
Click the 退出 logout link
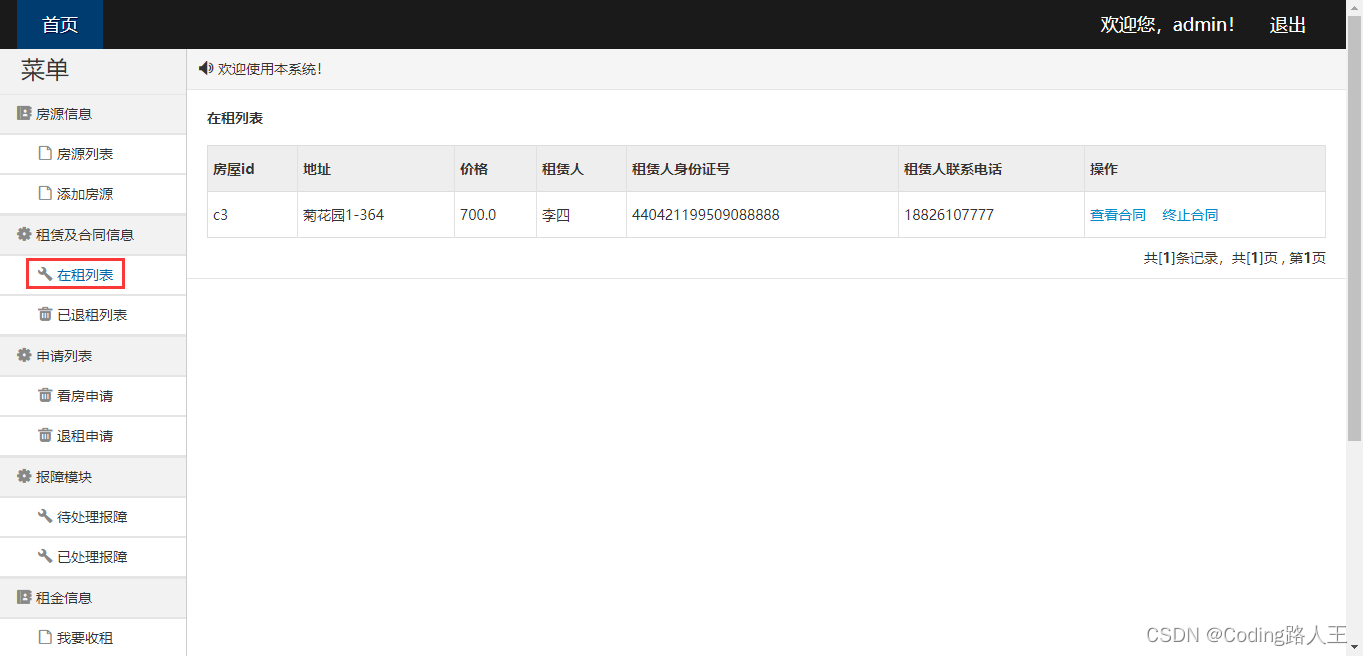pos(1287,25)
